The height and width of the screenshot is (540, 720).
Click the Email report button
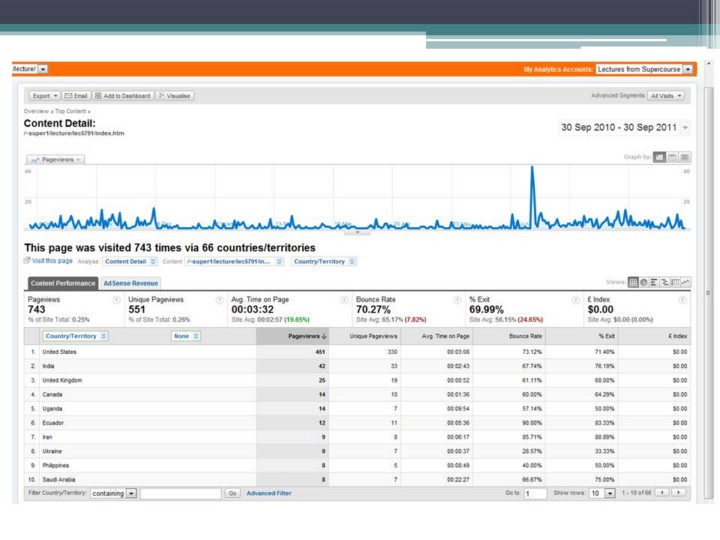(x=76, y=95)
